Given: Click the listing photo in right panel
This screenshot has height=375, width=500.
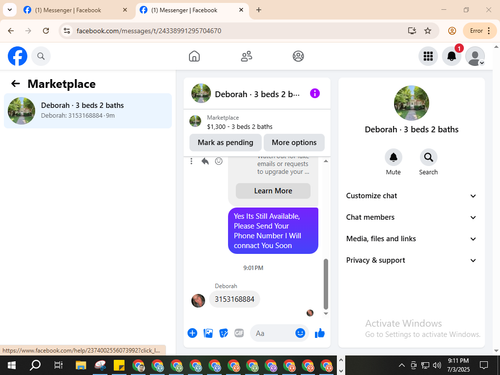Looking at the screenshot, I should pyautogui.click(x=411, y=103).
